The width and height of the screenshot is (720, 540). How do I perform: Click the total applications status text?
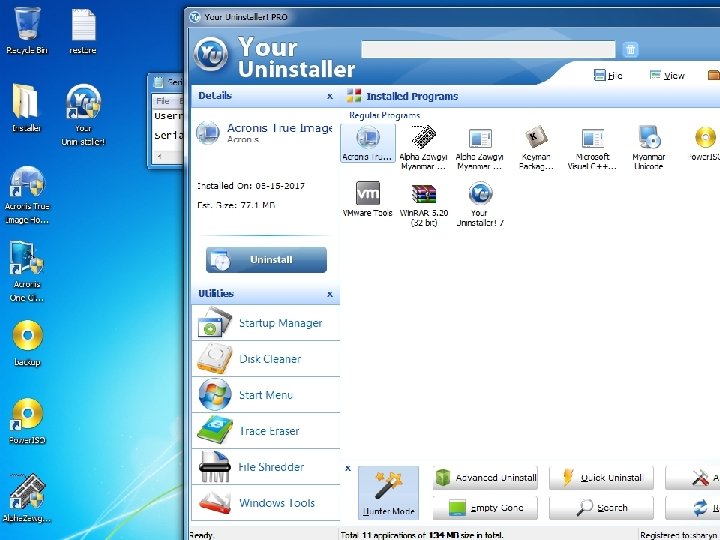(x=422, y=535)
